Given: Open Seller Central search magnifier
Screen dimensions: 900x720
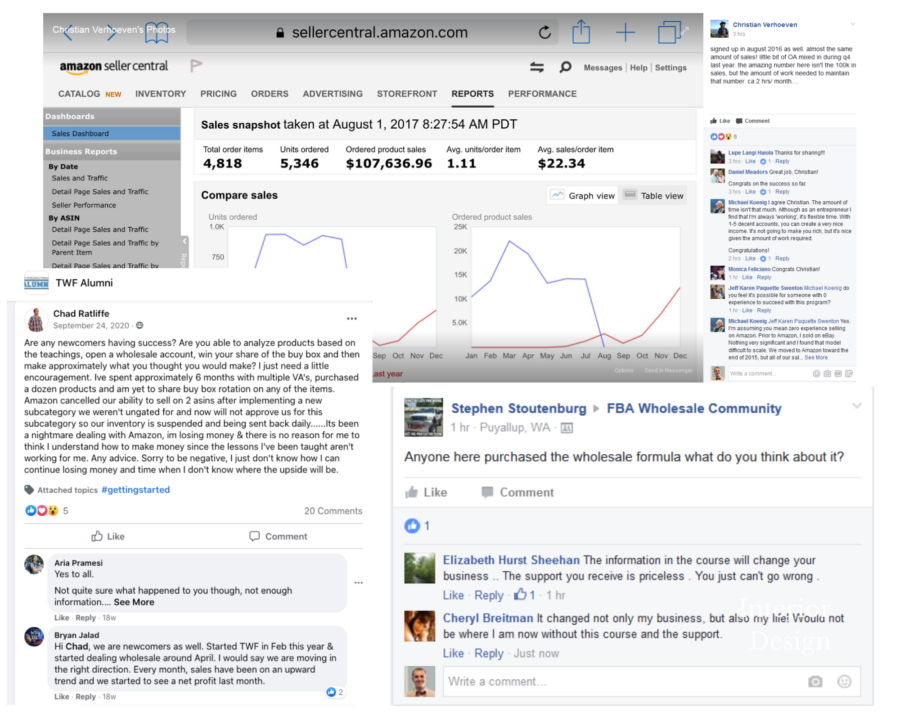Looking at the screenshot, I should (565, 68).
